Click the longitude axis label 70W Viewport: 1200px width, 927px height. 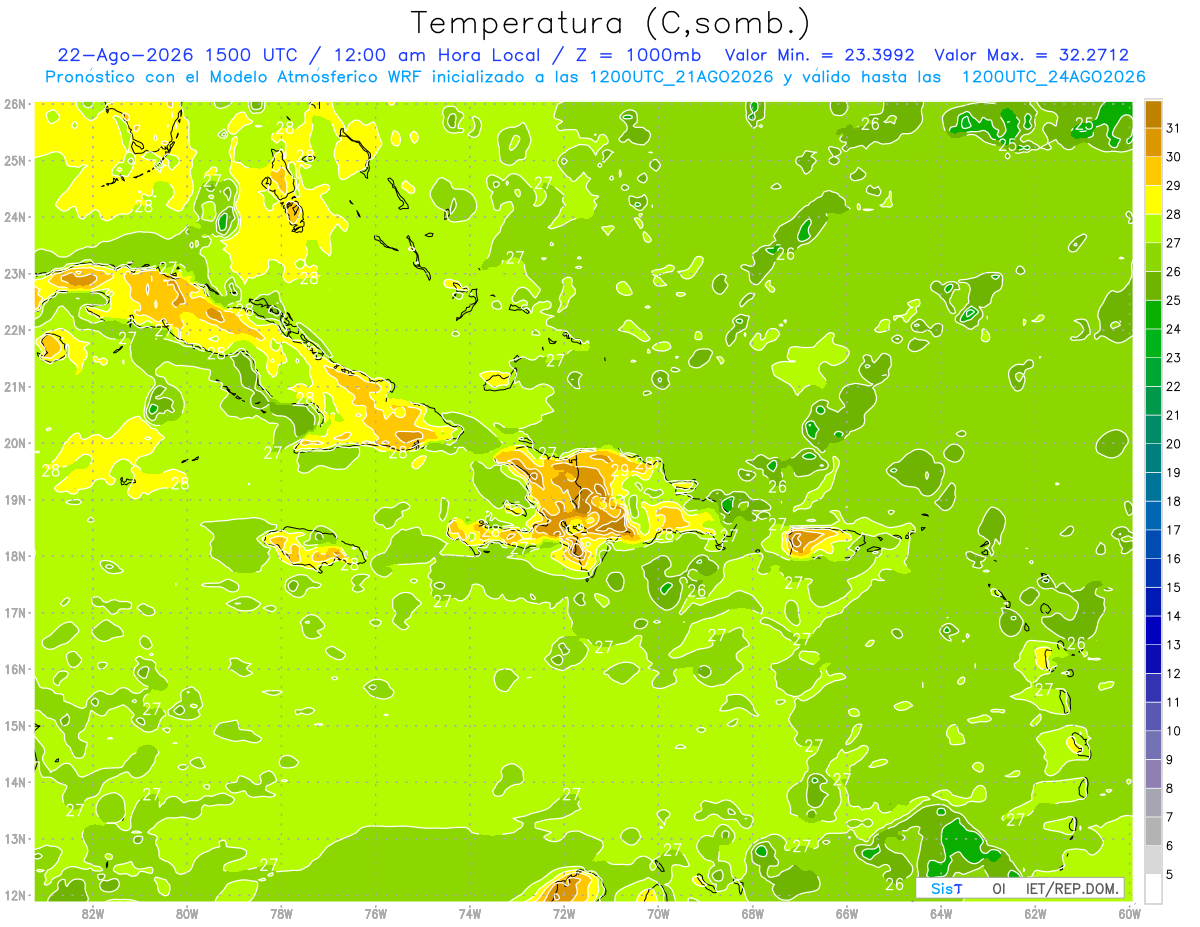pos(659,913)
